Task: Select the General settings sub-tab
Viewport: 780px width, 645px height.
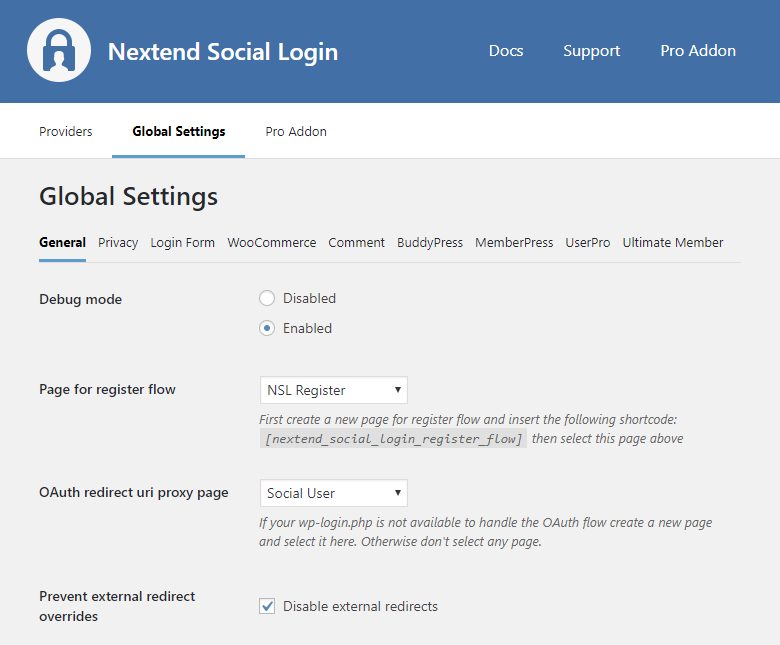Action: 62,243
